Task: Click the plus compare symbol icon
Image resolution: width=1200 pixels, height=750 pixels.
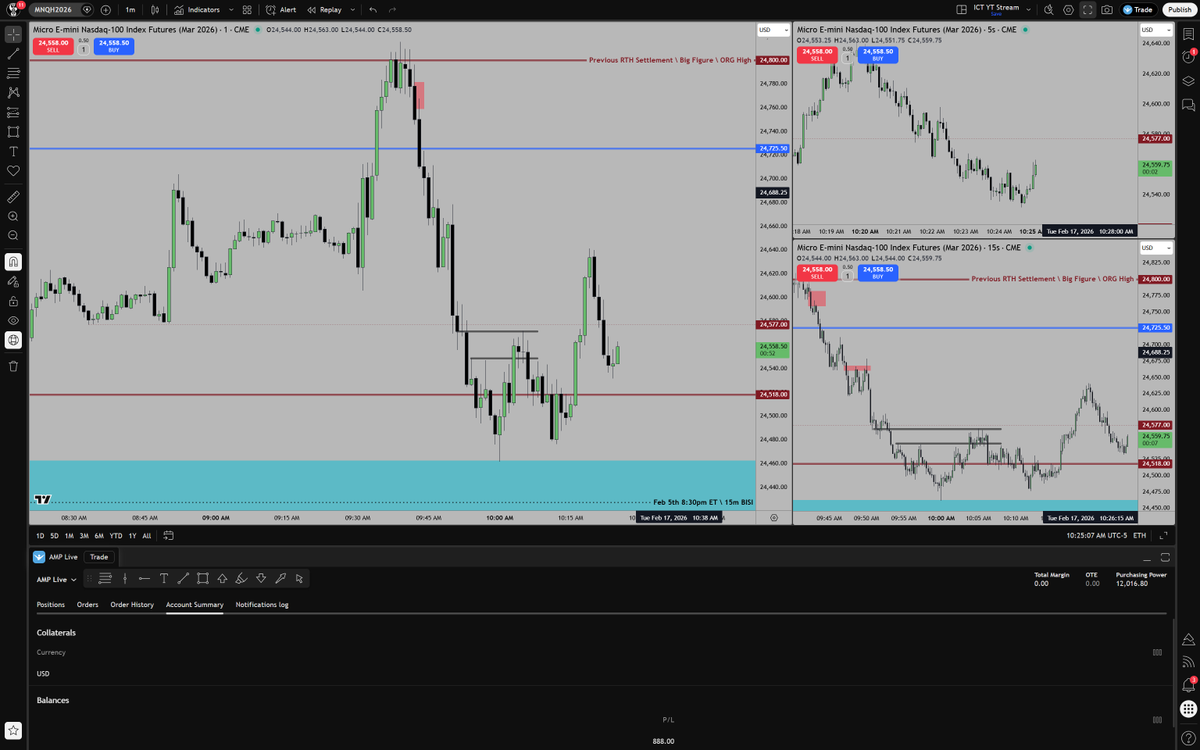Action: click(105, 9)
